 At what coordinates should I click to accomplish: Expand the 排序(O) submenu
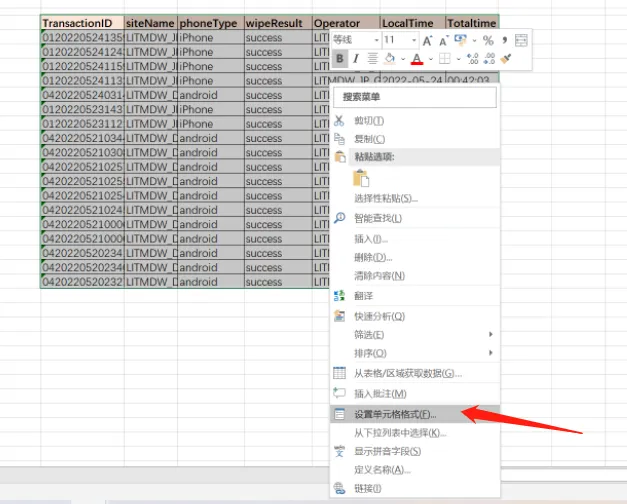(415, 353)
